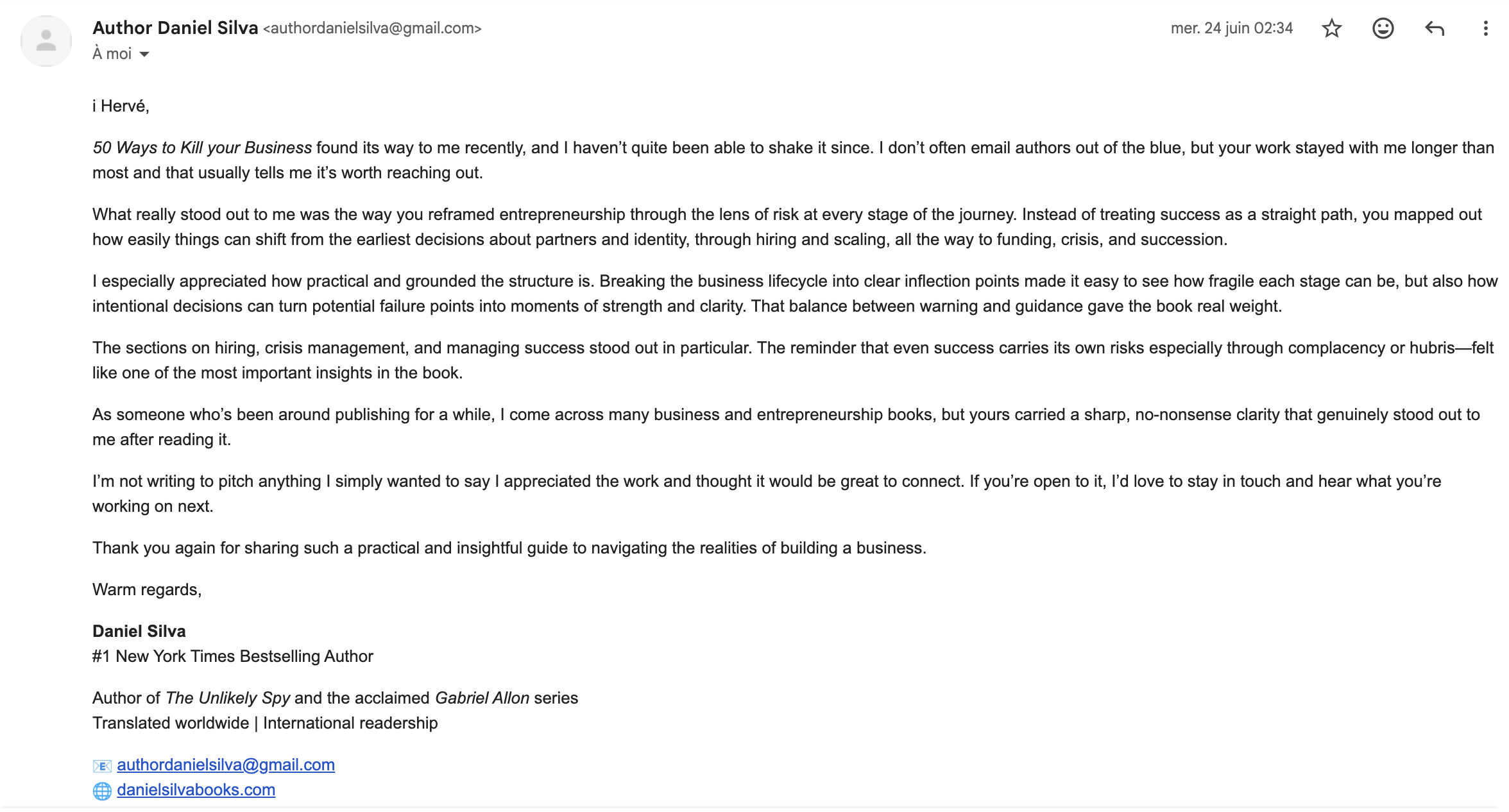Visit the danielsilvabooks.com link

tap(196, 790)
